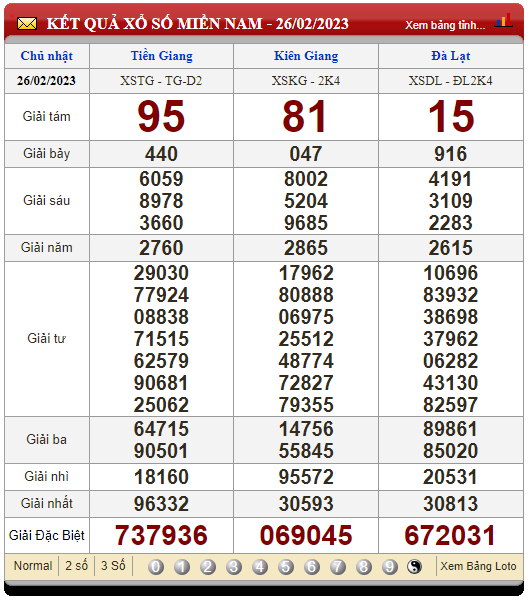Click the envelope mail icon in header
The height and width of the screenshot is (596, 529).
pyautogui.click(x=27, y=24)
